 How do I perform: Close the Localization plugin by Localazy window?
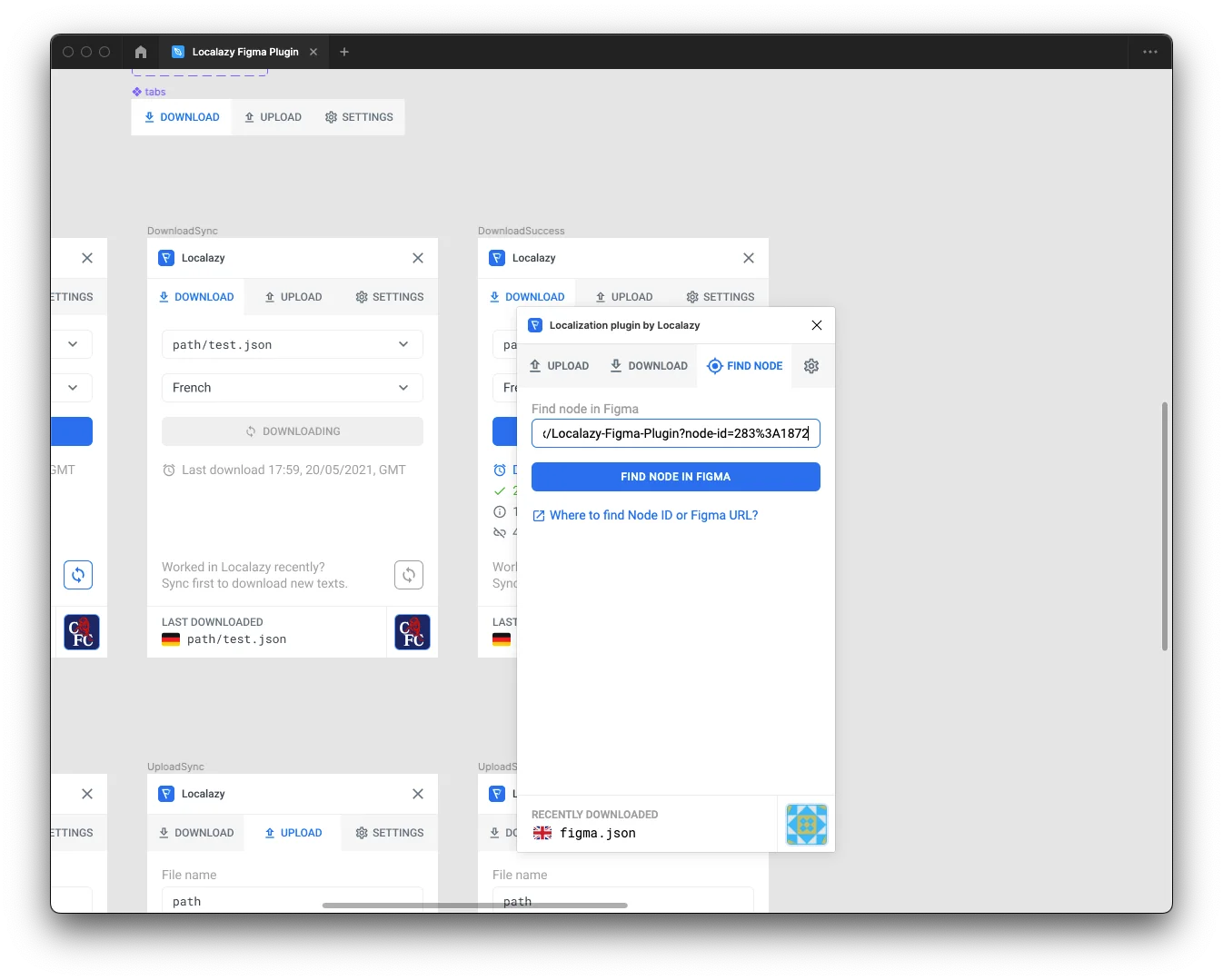[x=817, y=325]
